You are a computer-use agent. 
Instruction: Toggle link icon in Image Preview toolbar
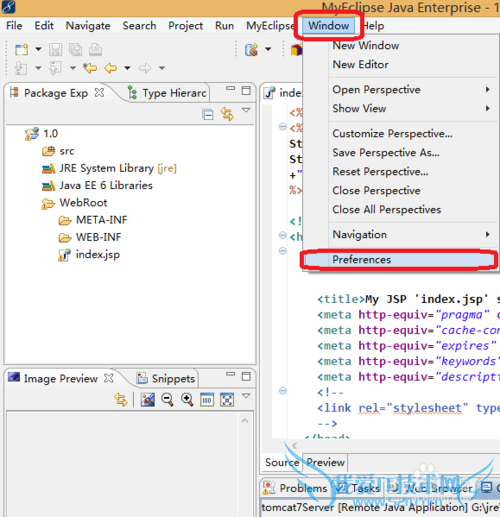click(x=121, y=399)
